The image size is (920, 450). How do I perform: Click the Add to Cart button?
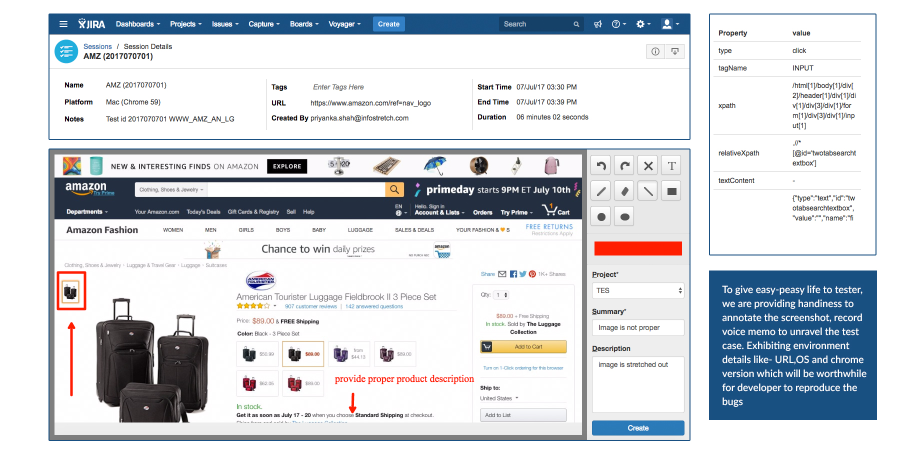click(x=523, y=347)
